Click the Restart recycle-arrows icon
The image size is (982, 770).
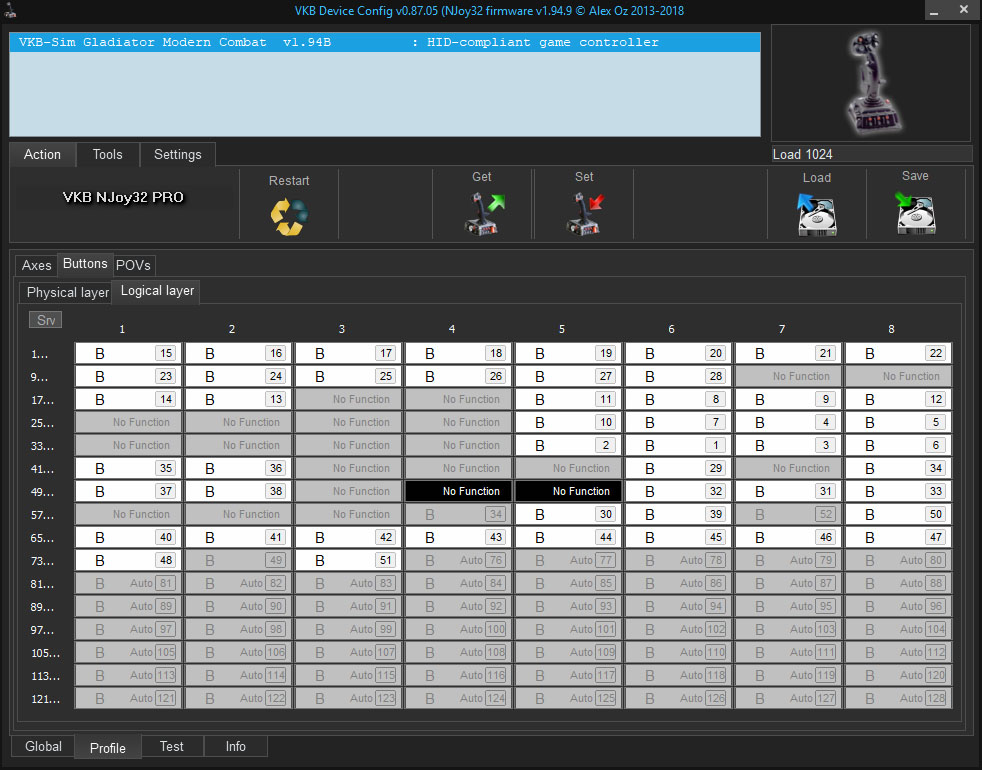pyautogui.click(x=289, y=215)
